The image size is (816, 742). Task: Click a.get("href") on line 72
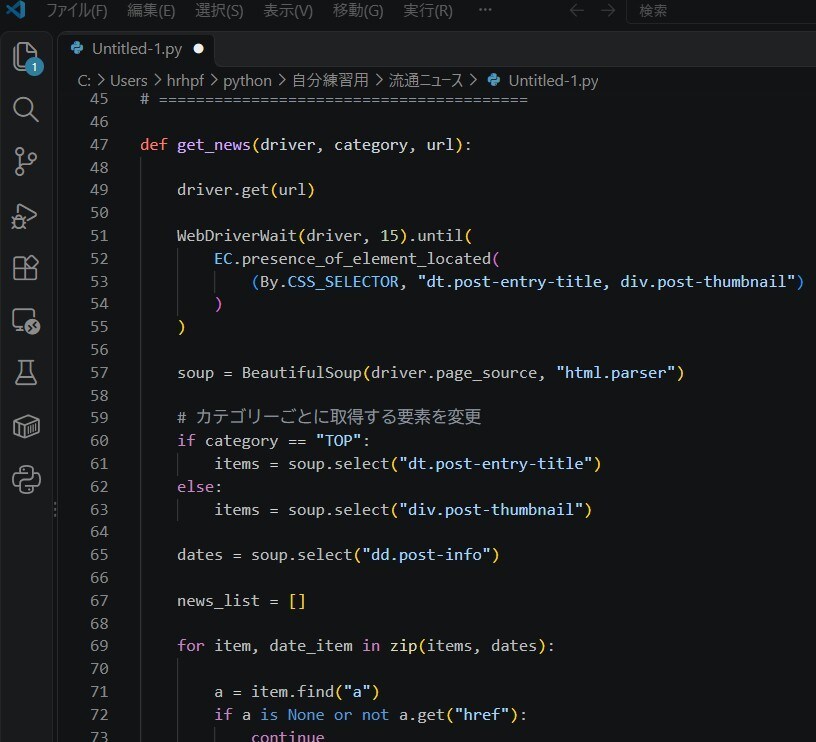458,714
